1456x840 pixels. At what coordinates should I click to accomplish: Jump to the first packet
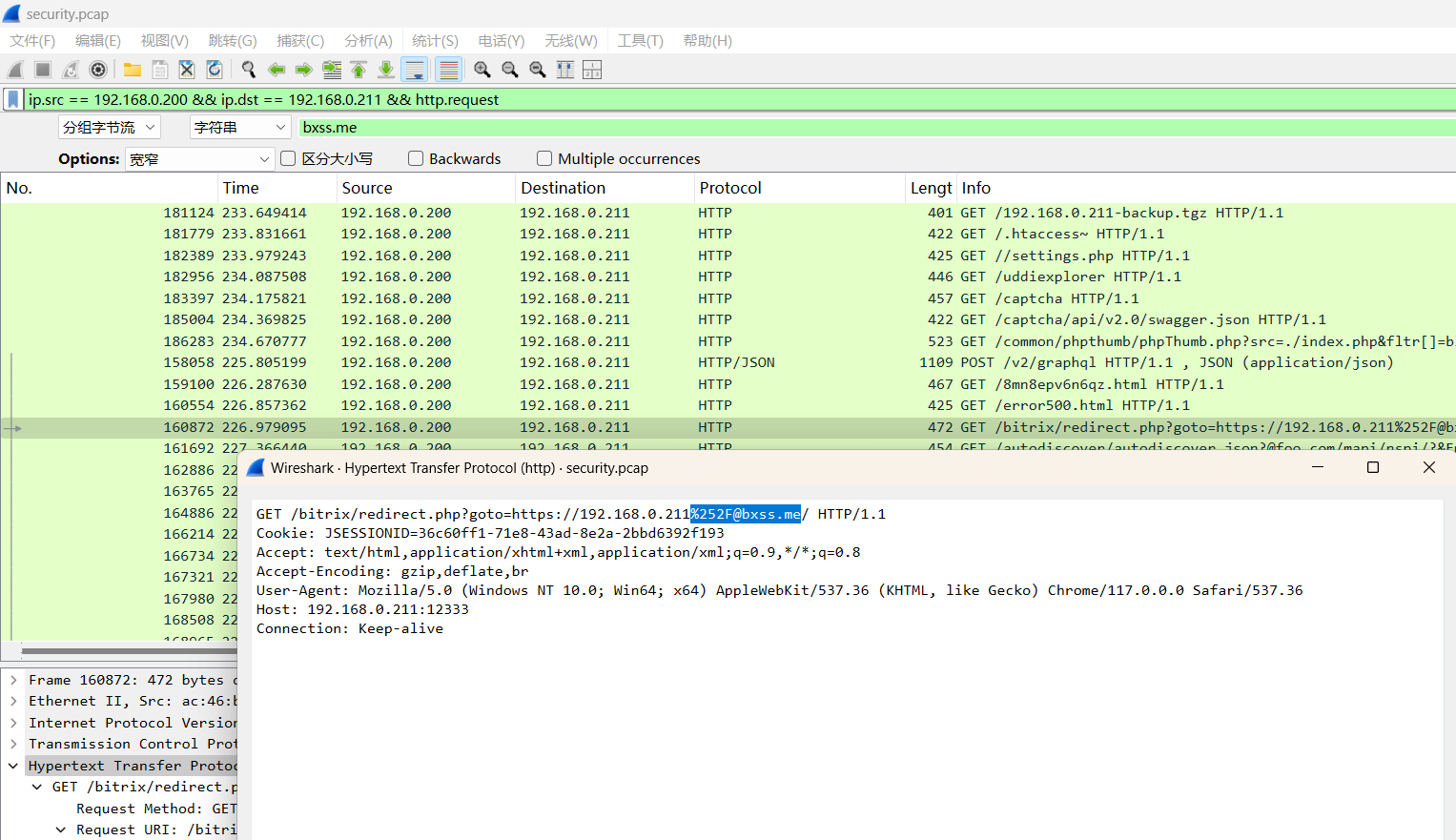(x=359, y=70)
